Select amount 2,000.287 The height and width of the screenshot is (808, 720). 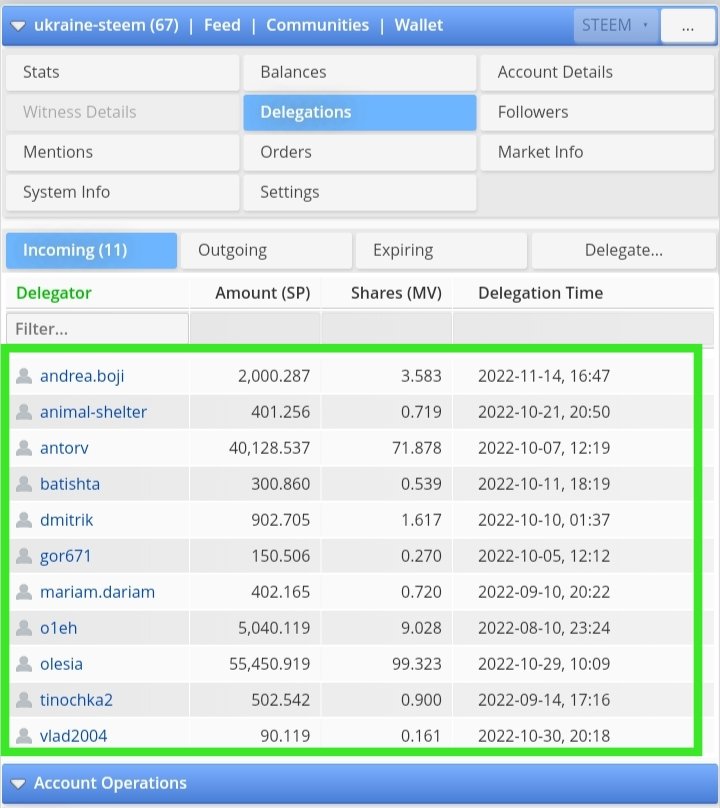pyautogui.click(x=274, y=376)
